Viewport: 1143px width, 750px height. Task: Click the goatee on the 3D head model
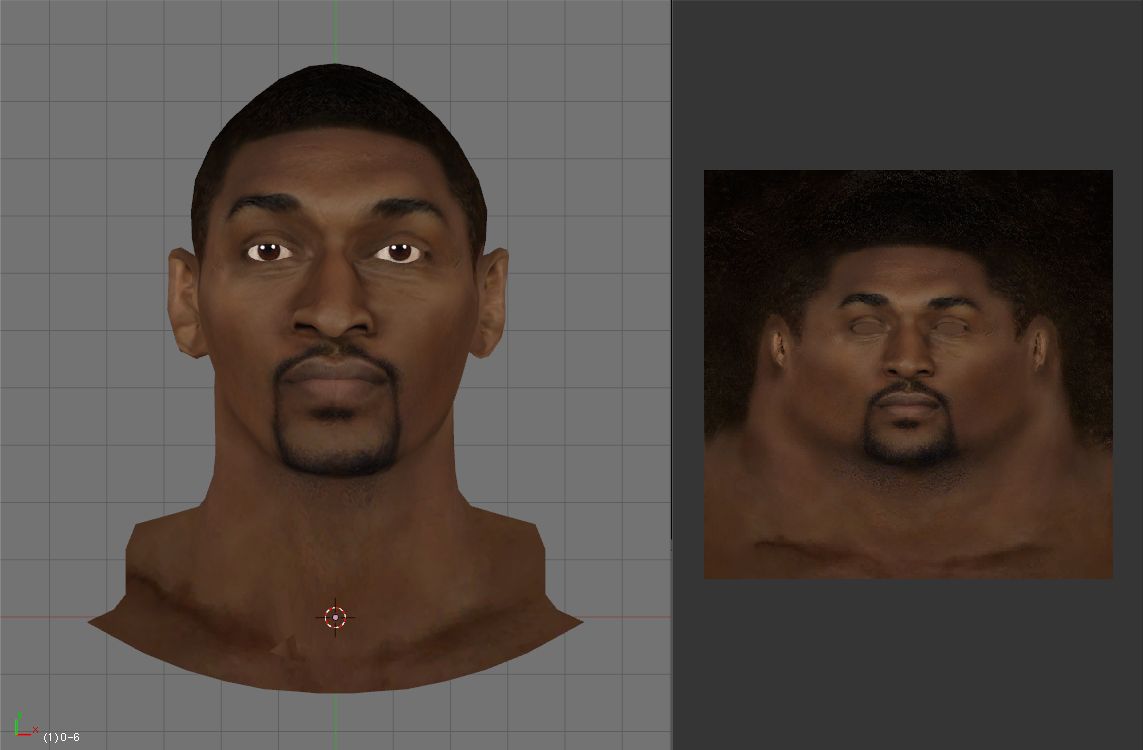(x=337, y=452)
